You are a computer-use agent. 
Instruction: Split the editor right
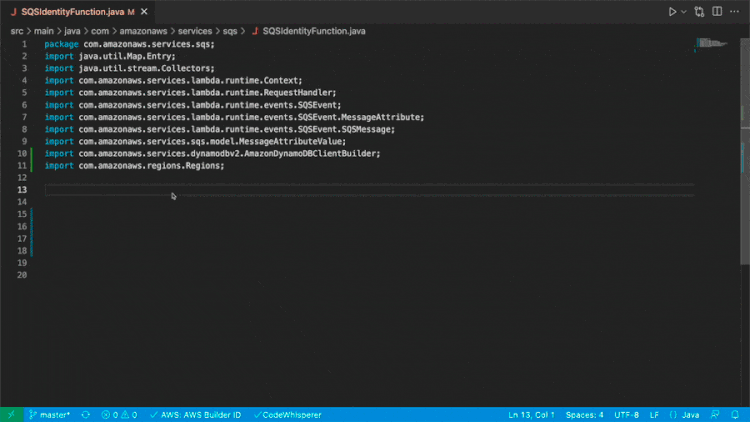[x=717, y=11]
